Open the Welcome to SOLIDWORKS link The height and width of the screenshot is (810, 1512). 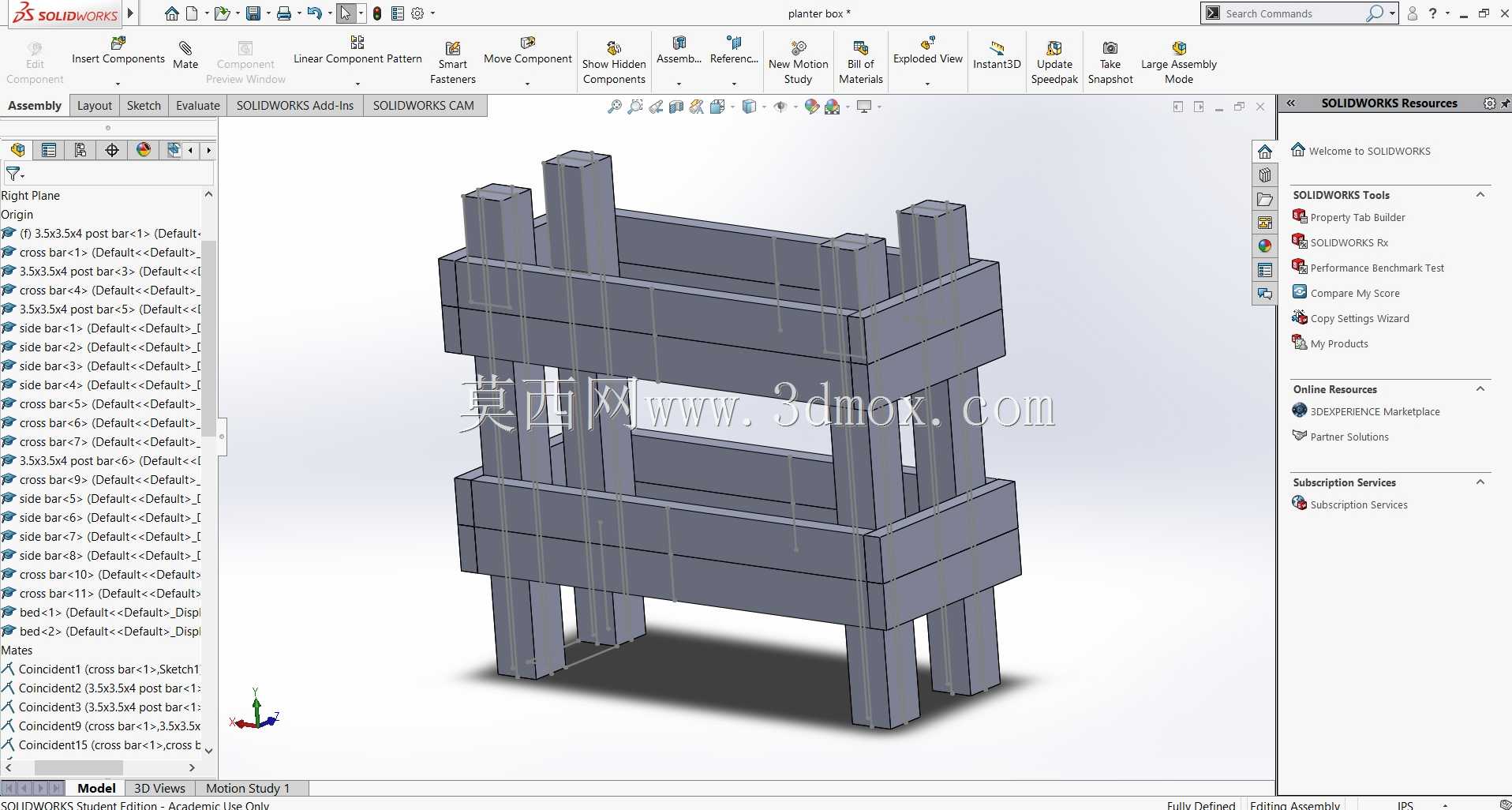1370,151
